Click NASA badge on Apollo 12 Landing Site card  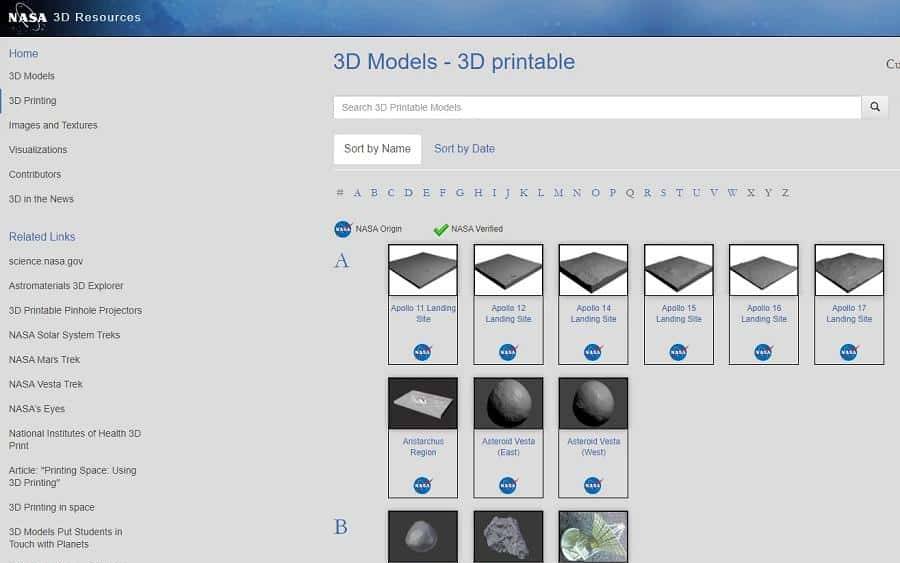pyautogui.click(x=508, y=352)
